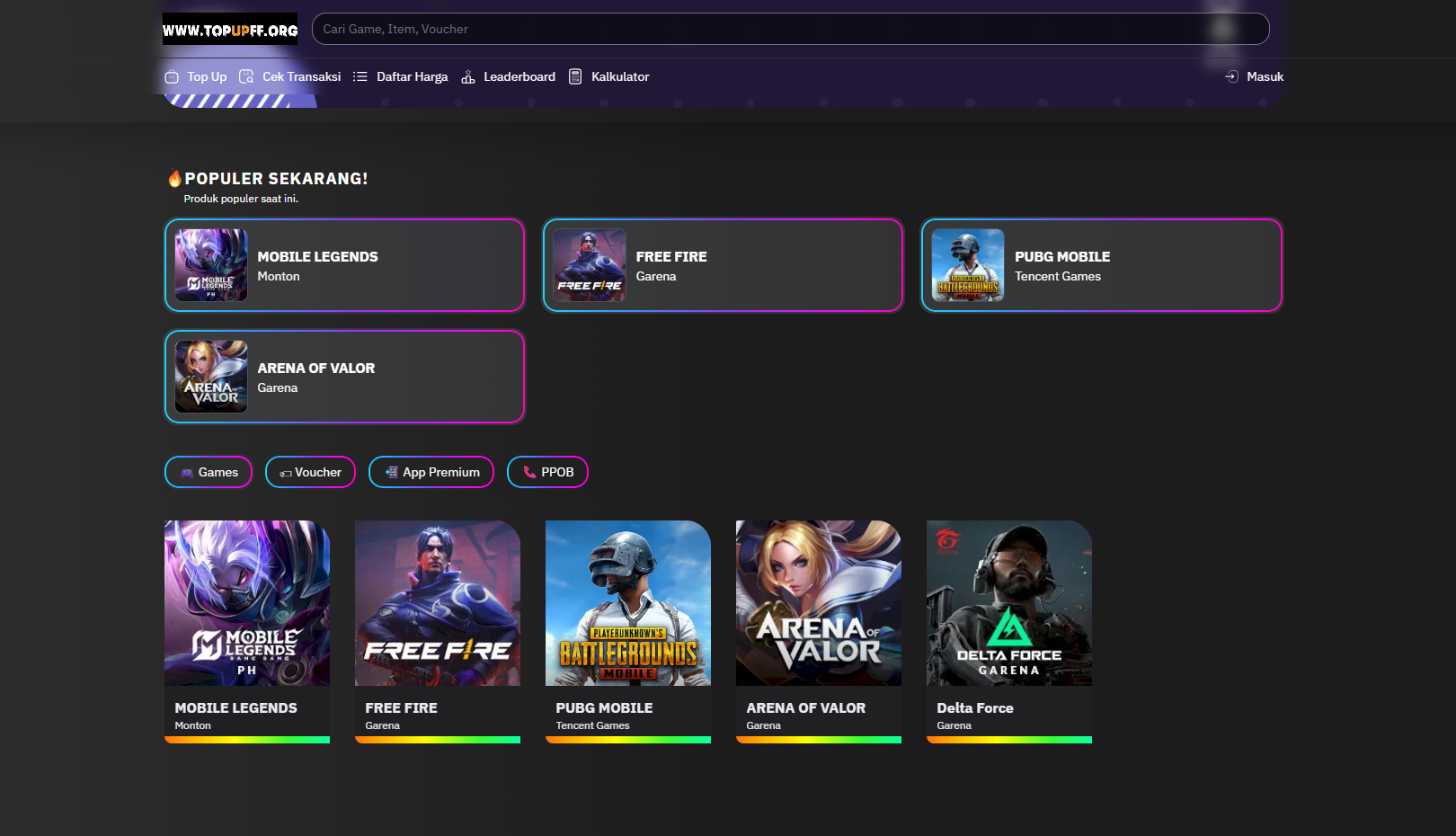Select PUBG MOBILE popular card title
Viewport: 1456px width, 836px height.
pyautogui.click(x=1062, y=257)
